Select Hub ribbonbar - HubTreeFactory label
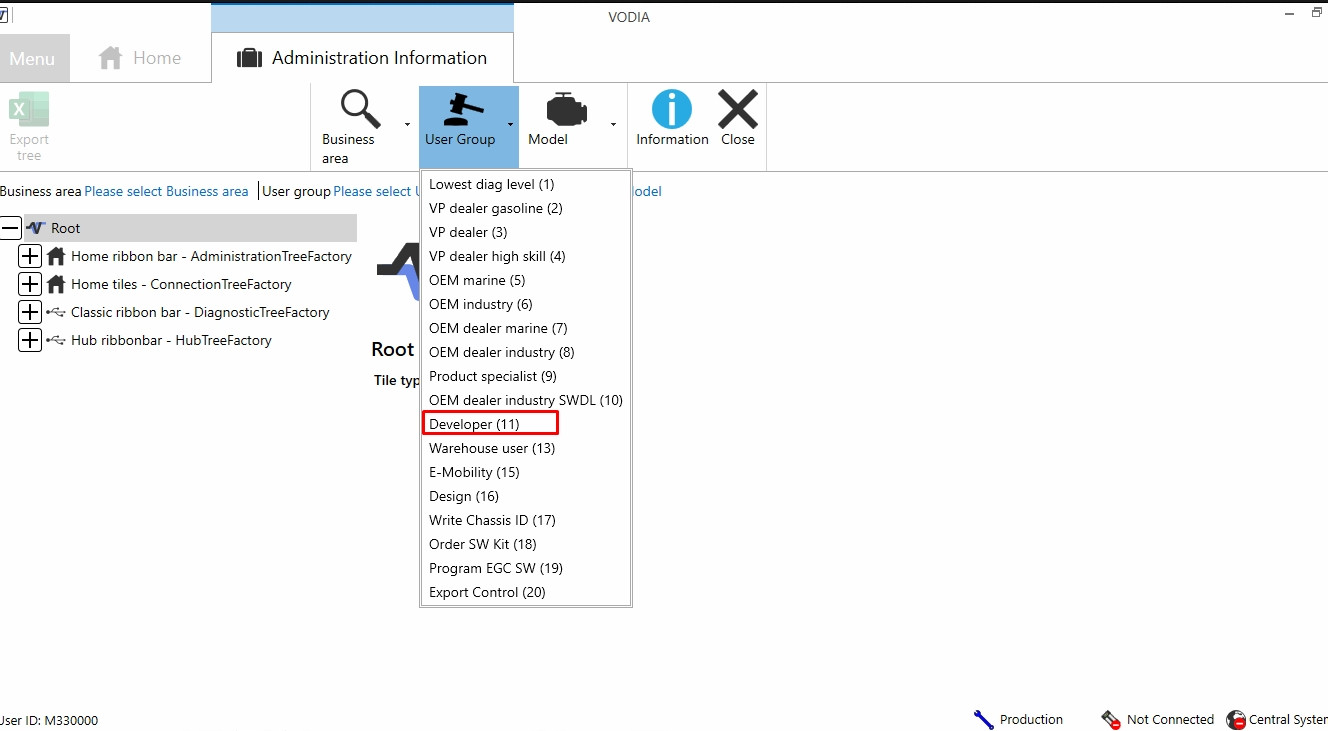The height and width of the screenshot is (731, 1328). (171, 340)
